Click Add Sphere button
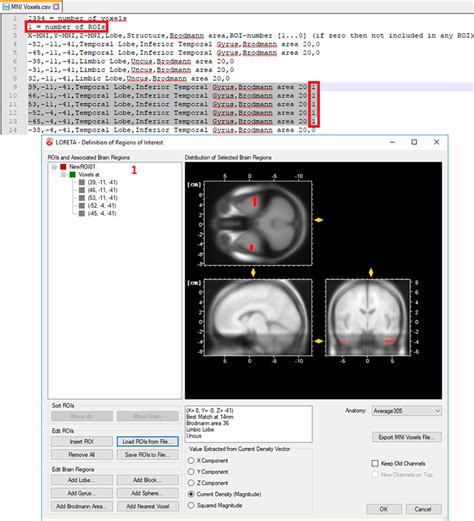This screenshot has width=474, height=521. tap(148, 493)
